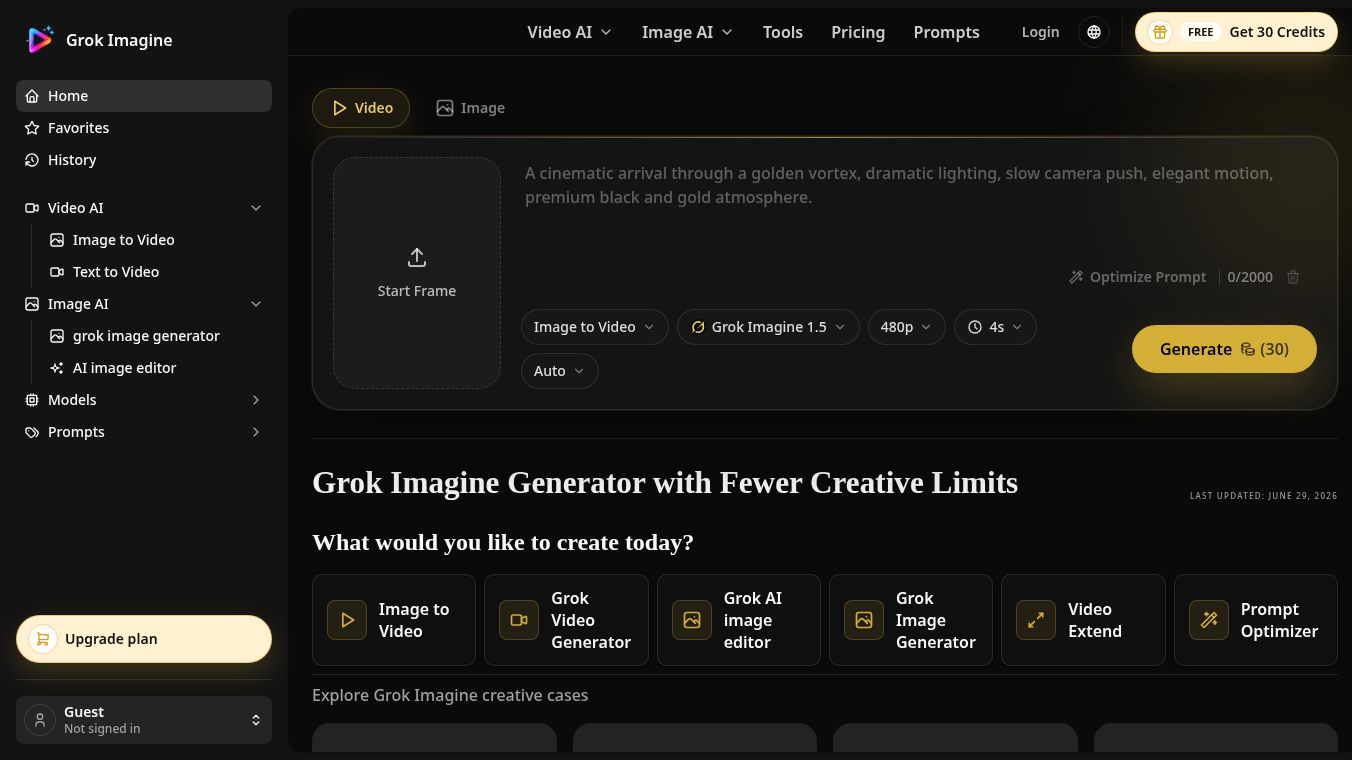1352x760 pixels.
Task: Switch to the Video tab
Action: tap(361, 108)
